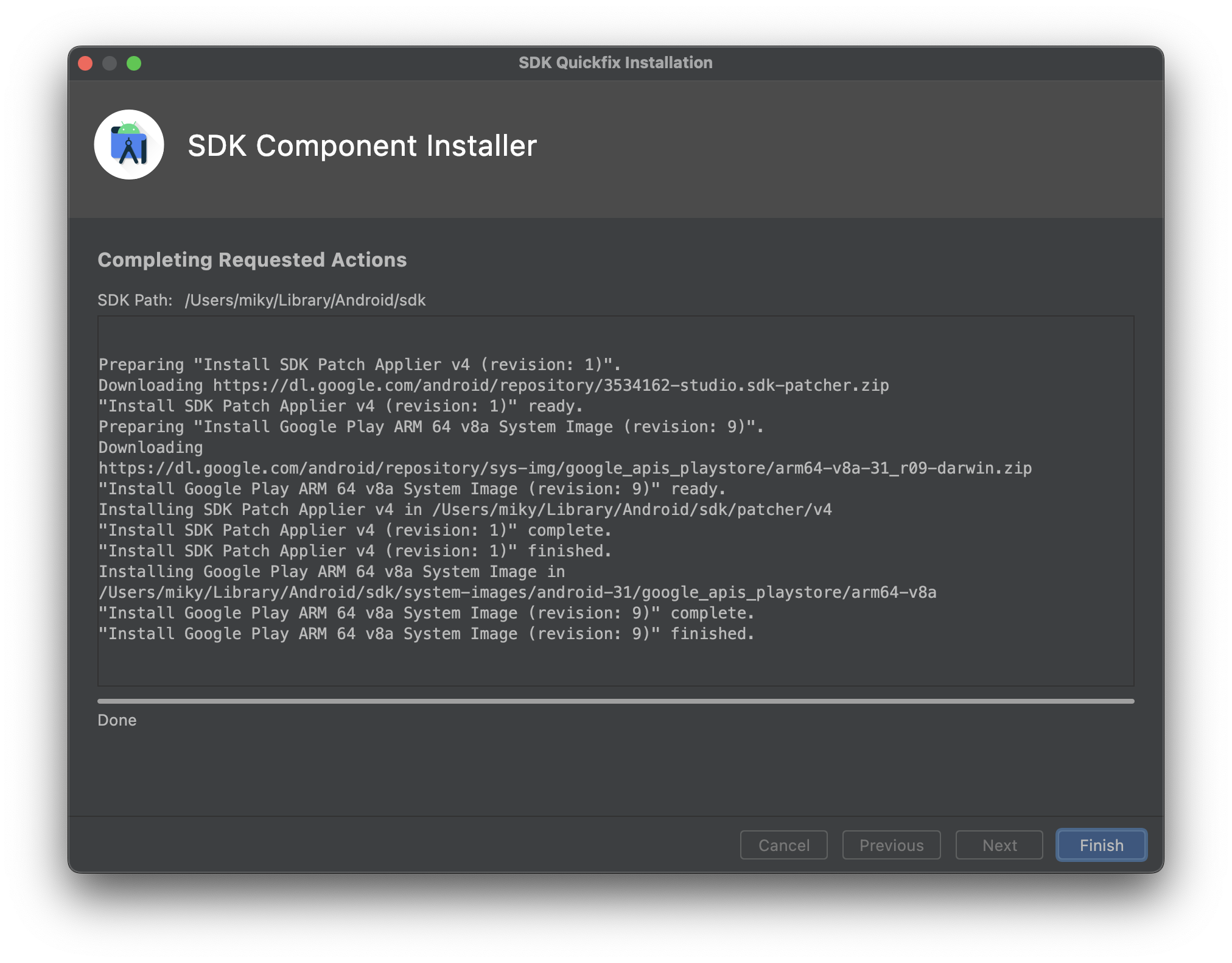
Task: Click the Previous button
Action: pyautogui.click(x=891, y=845)
